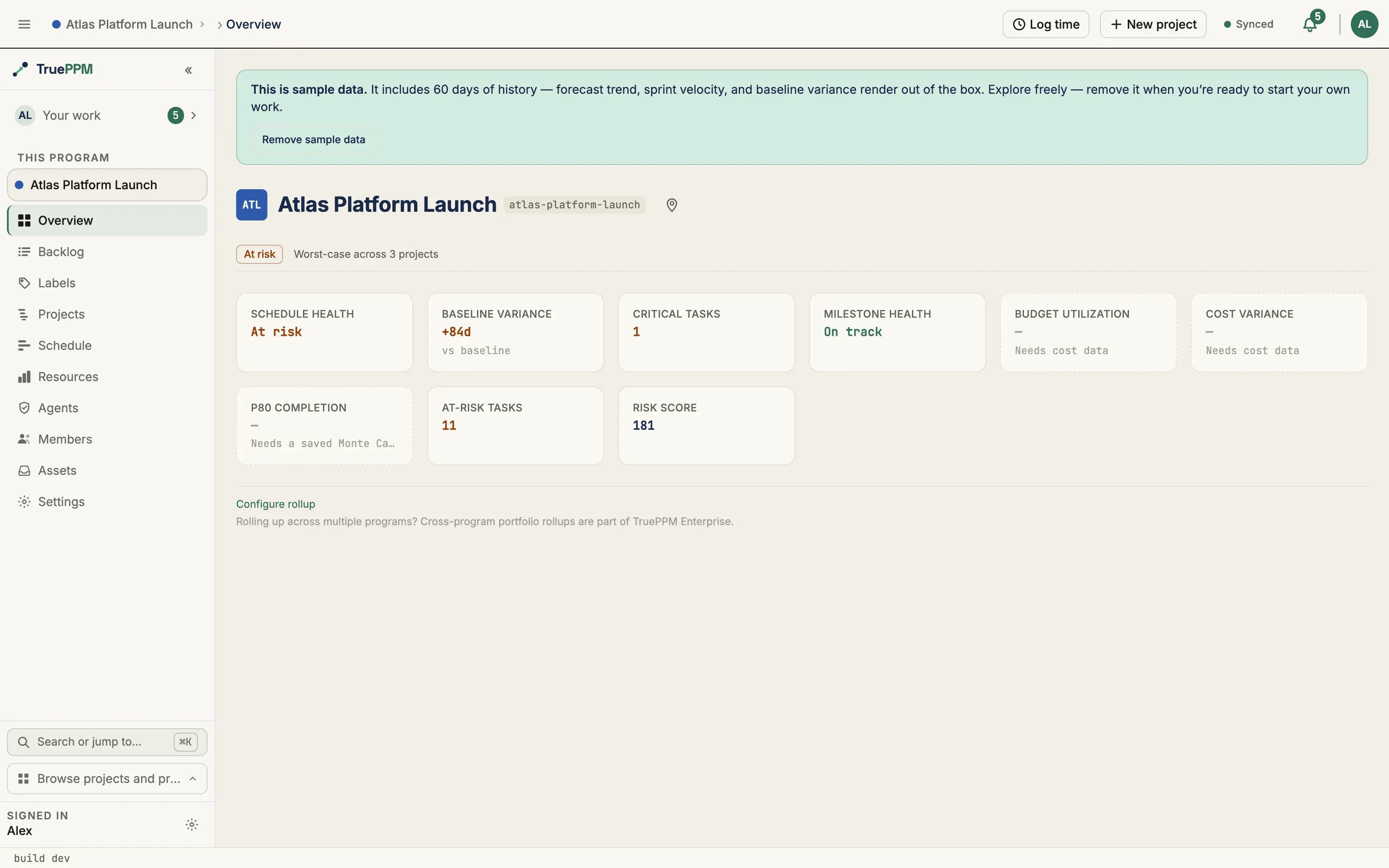Click the location pin icon beside project slug
The height and width of the screenshot is (868, 1389).
pyautogui.click(x=671, y=205)
